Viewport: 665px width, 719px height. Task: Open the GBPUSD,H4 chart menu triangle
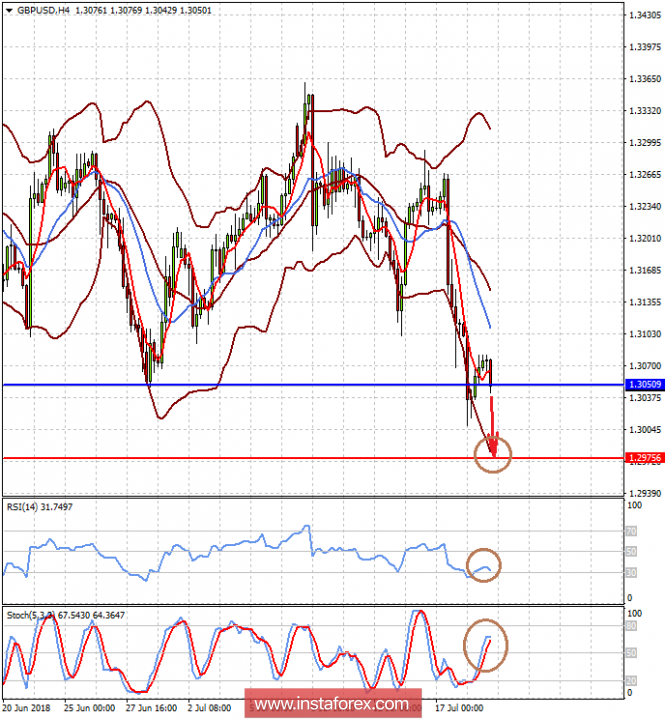tap(9, 10)
